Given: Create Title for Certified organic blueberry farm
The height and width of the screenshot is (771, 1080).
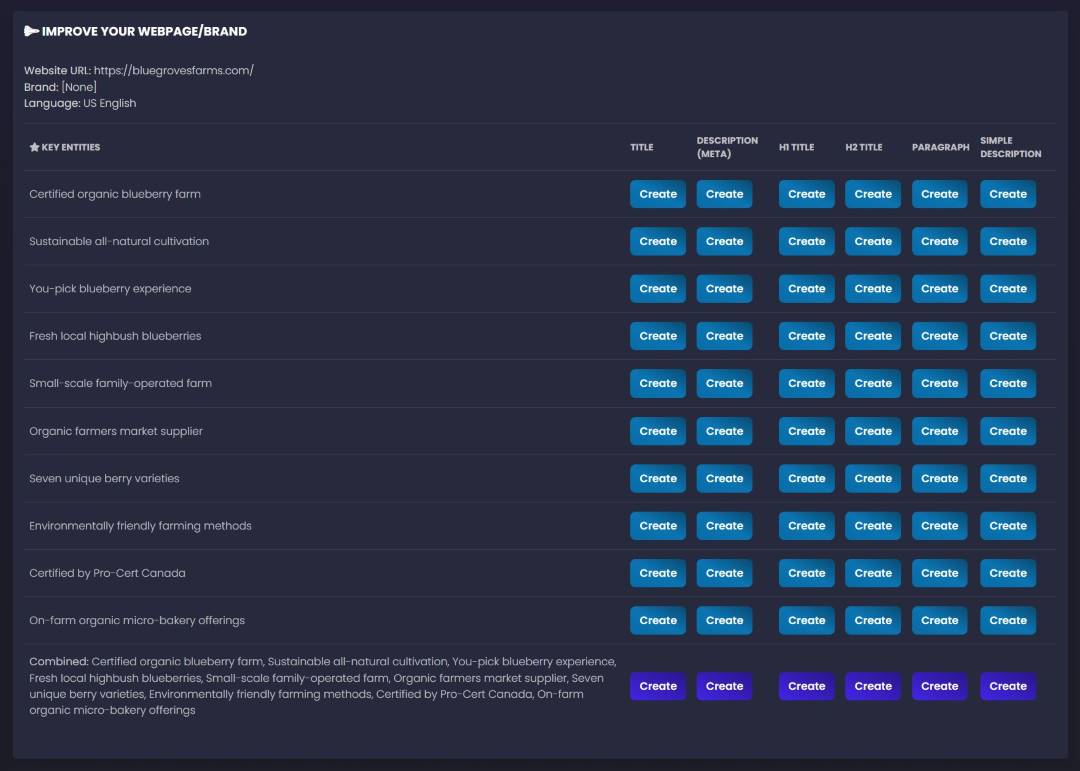Looking at the screenshot, I should click(657, 194).
